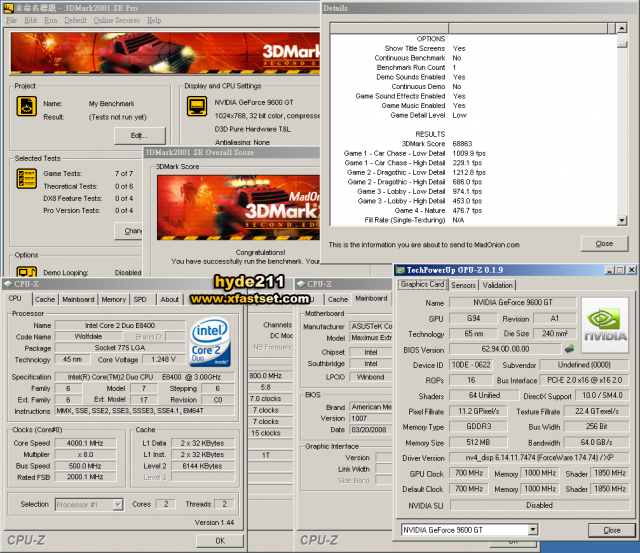Click the Rated FSB value 2000.1 MHz
Screen dimensions: 640x553
[x=85, y=477]
